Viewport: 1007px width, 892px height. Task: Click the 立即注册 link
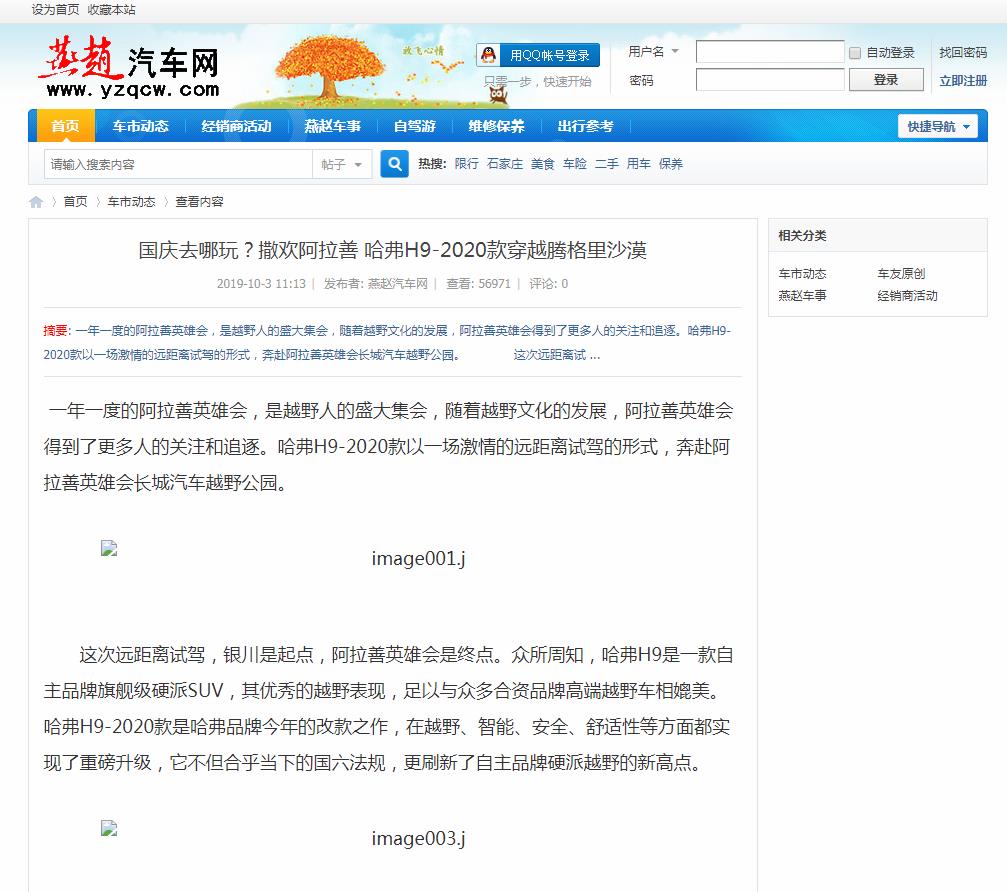963,80
